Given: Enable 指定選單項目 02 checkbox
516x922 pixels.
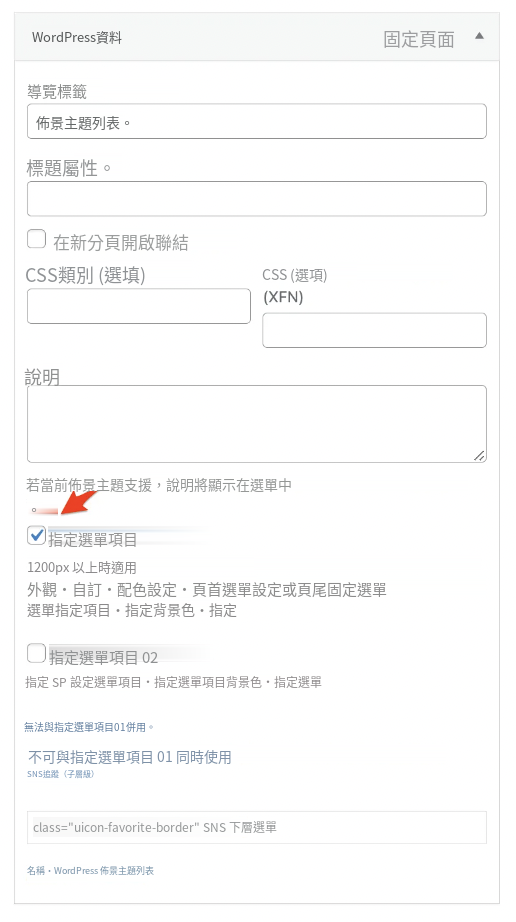Looking at the screenshot, I should pos(36,653).
